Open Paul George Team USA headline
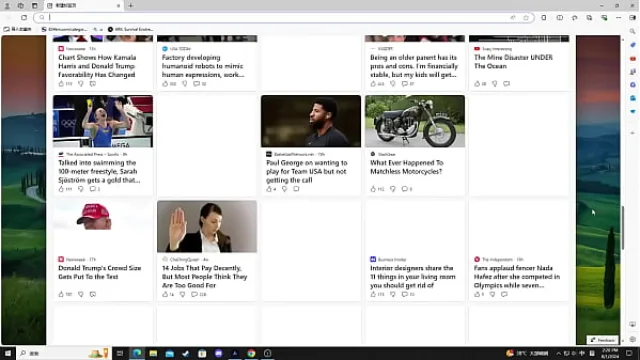 pyautogui.click(x=307, y=171)
